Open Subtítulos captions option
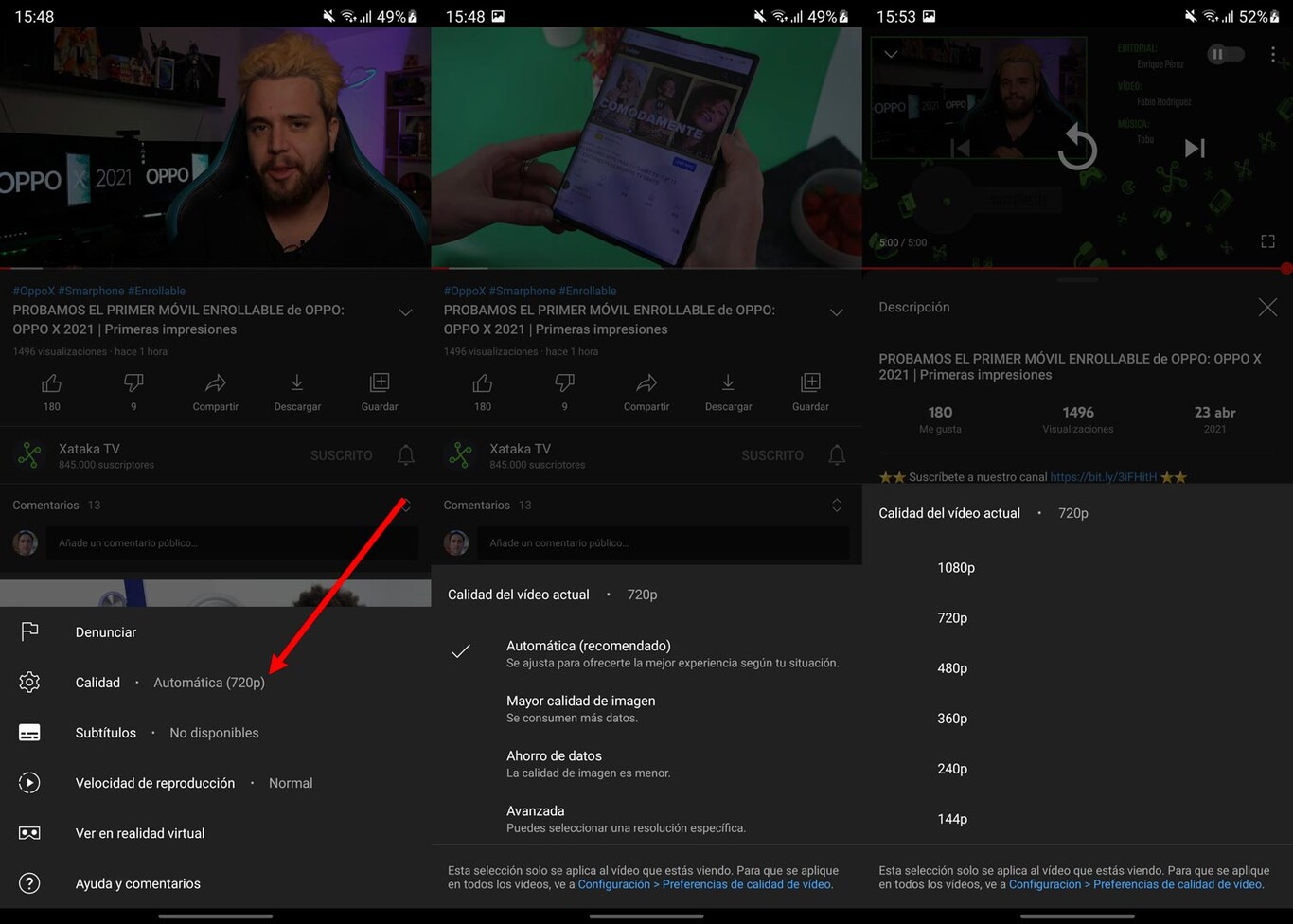 [29, 733]
